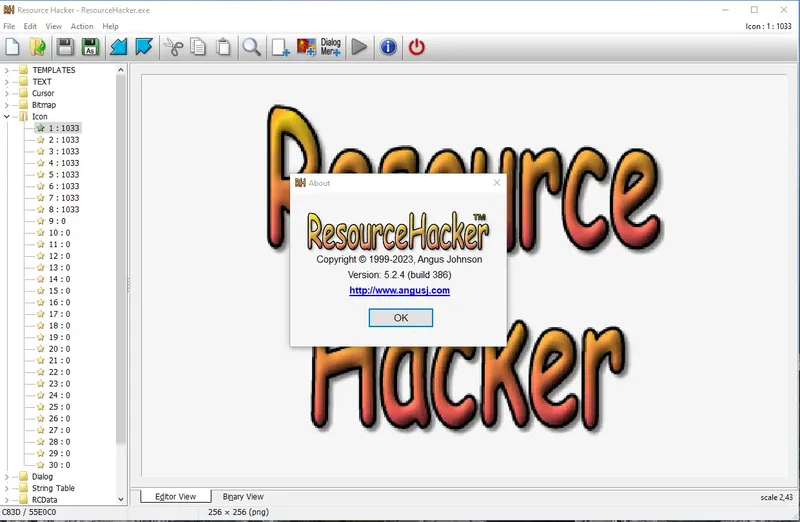Click the New blank script toolbar icon
The image size is (800, 522).
click(x=12, y=47)
